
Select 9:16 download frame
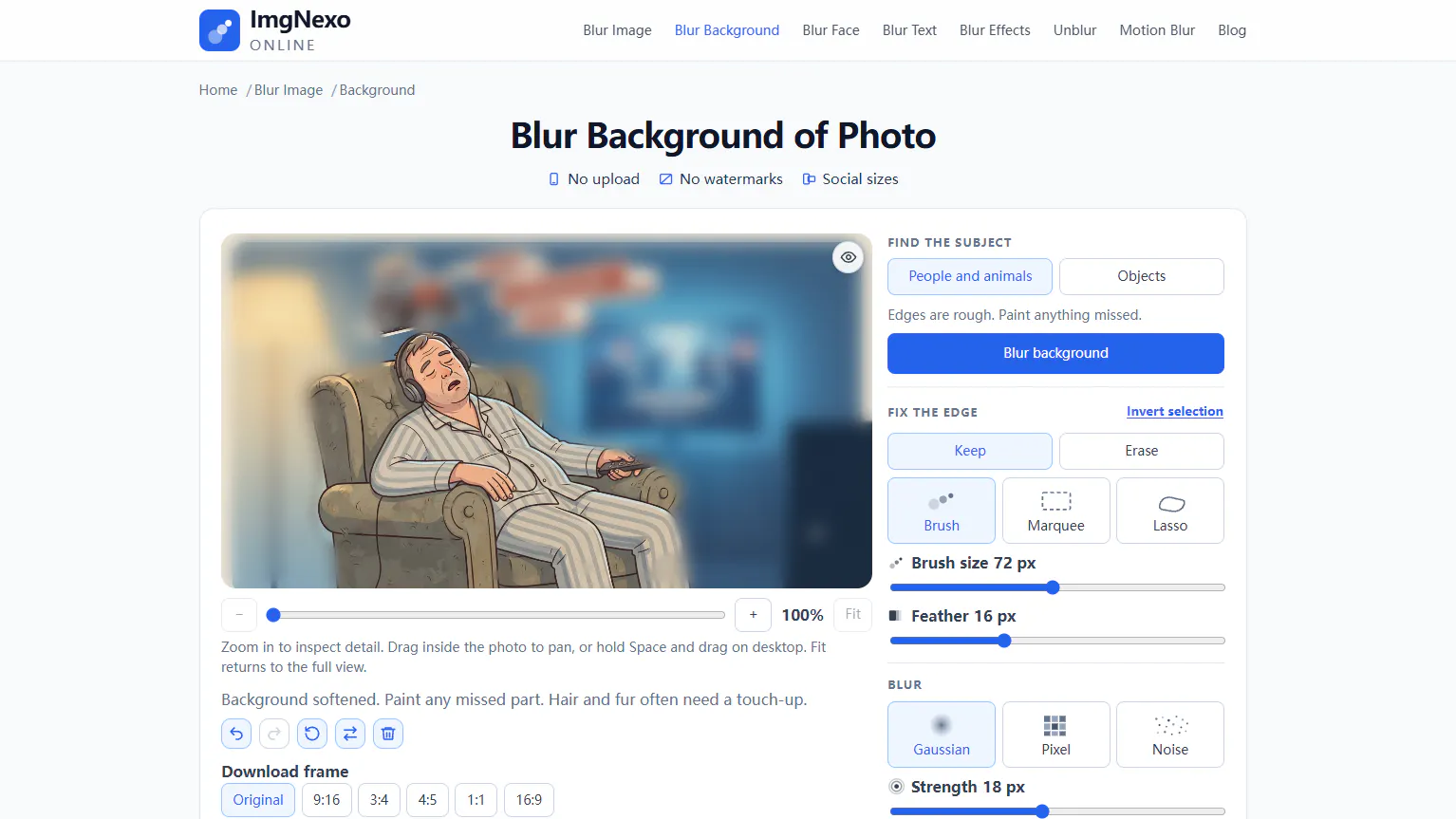(x=327, y=800)
